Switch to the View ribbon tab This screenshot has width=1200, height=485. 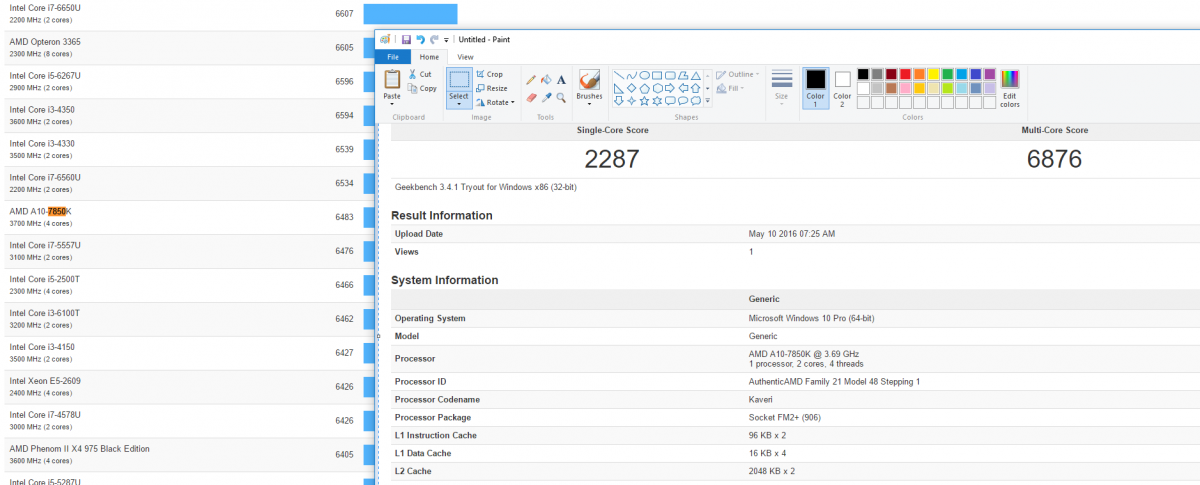465,57
